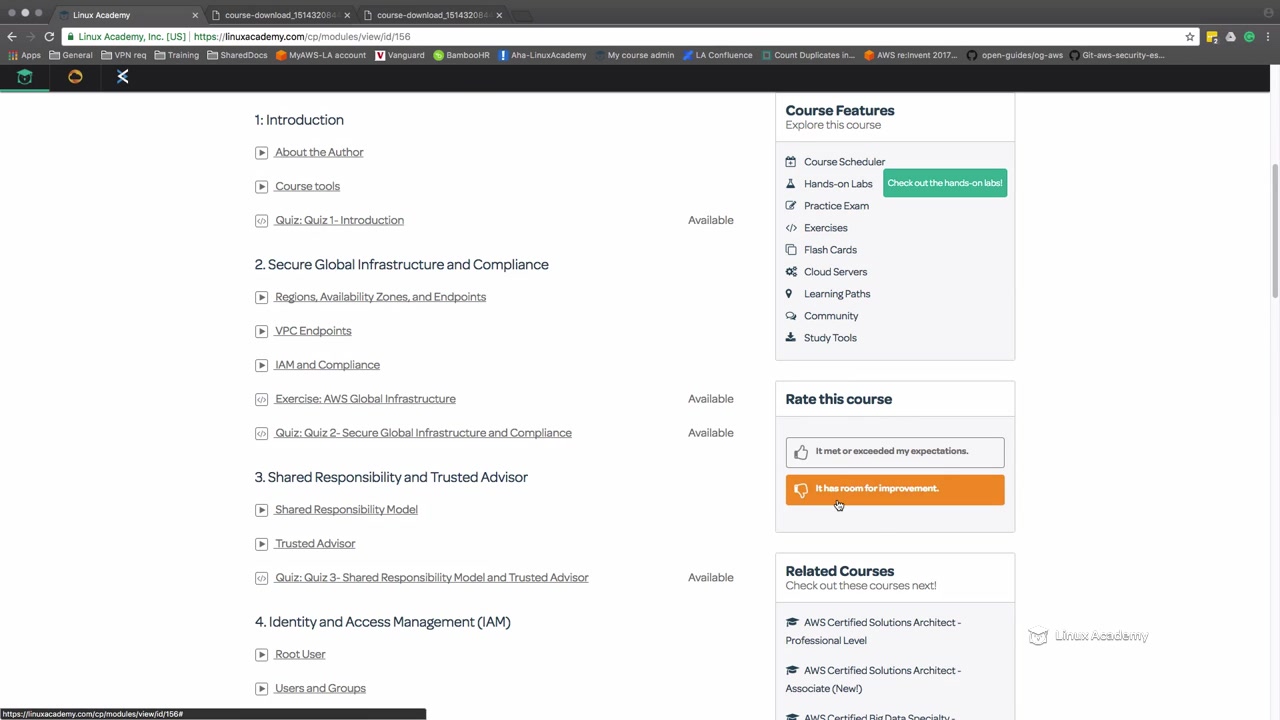Screen dimensions: 1280x720
Task: Click the chat bubbles icon for Community
Action: point(791,316)
